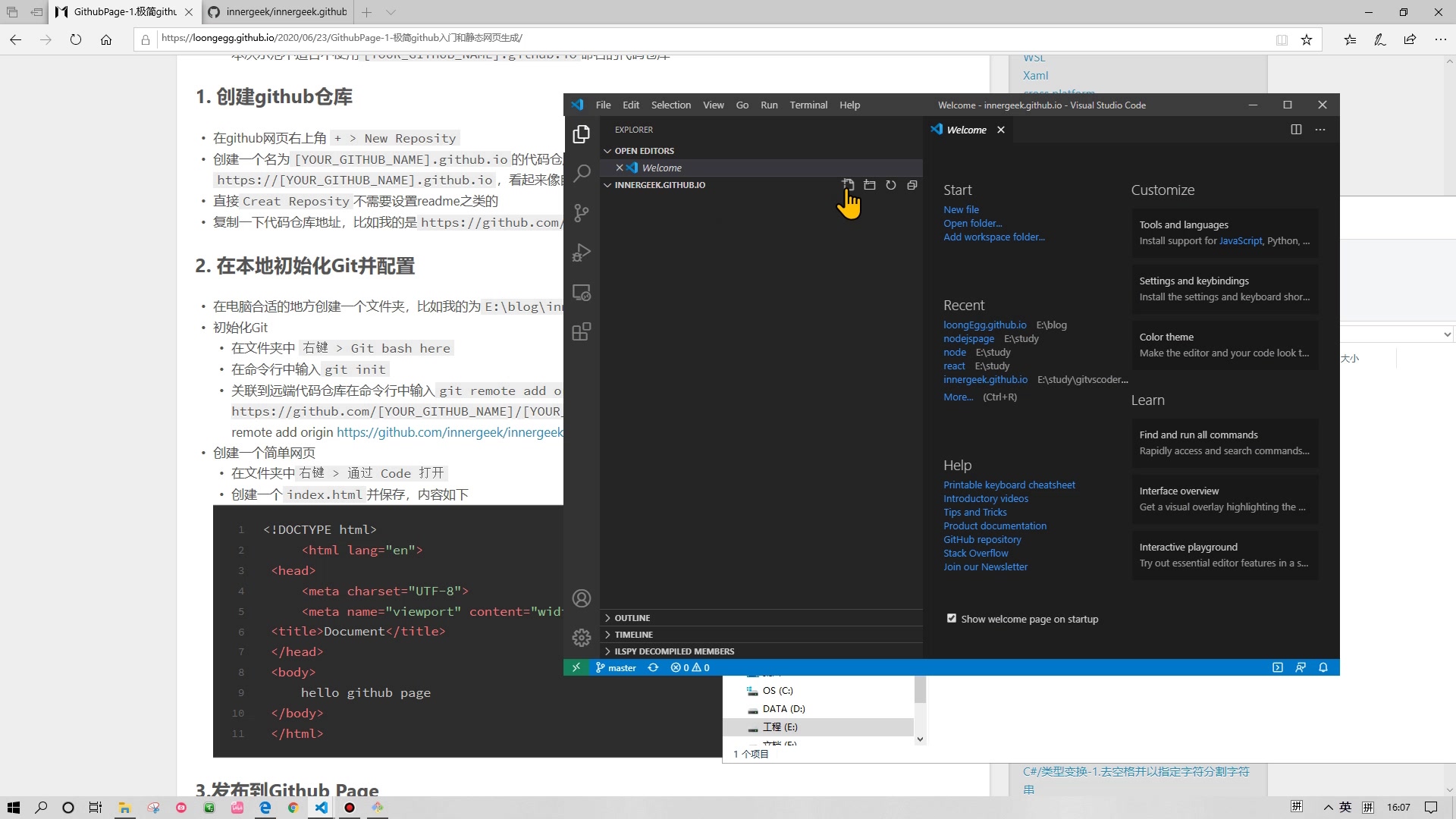1456x819 pixels.
Task: Open the Explorer view in activity bar
Action: coord(582,134)
